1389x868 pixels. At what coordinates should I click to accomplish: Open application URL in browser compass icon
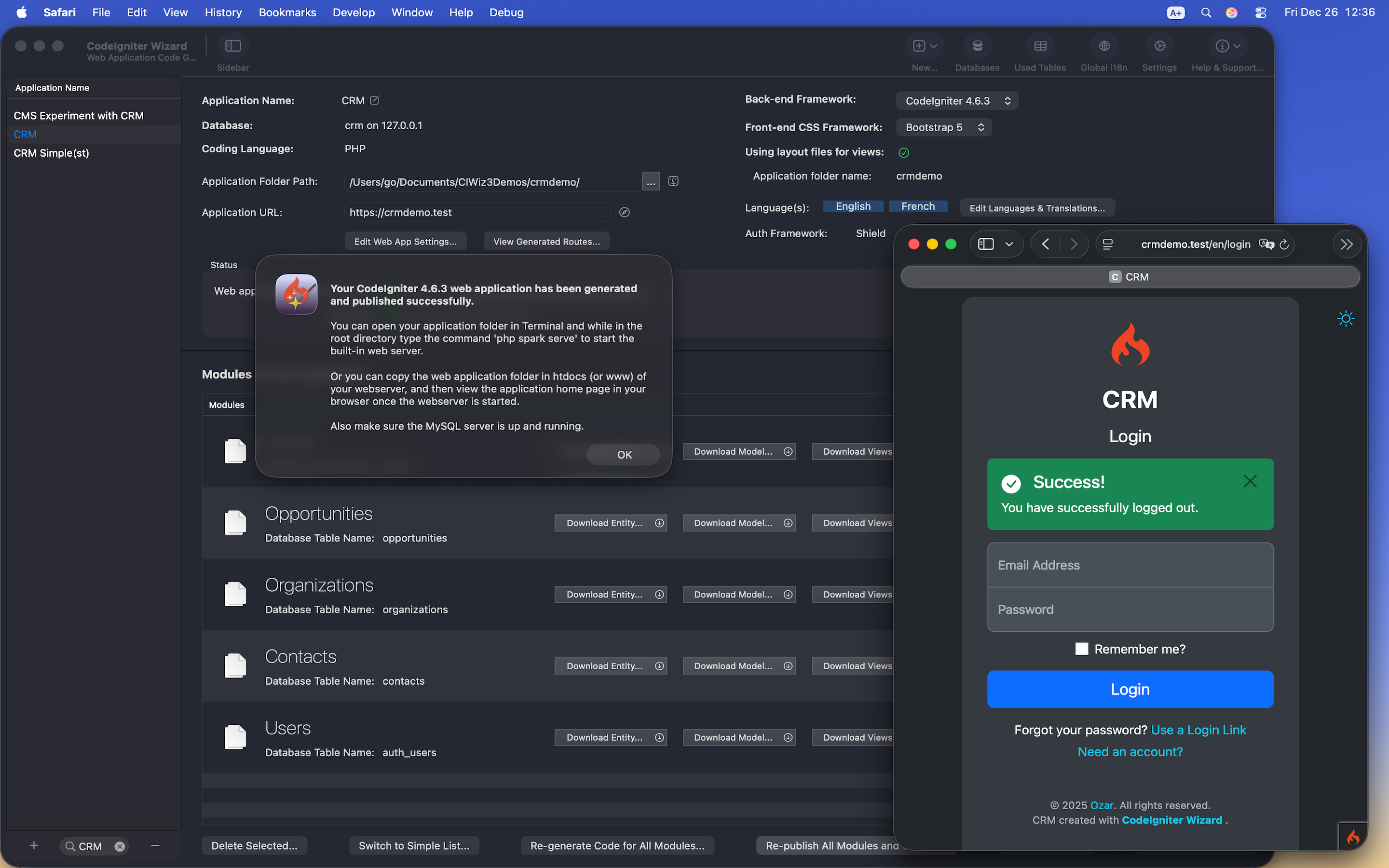tap(625, 212)
